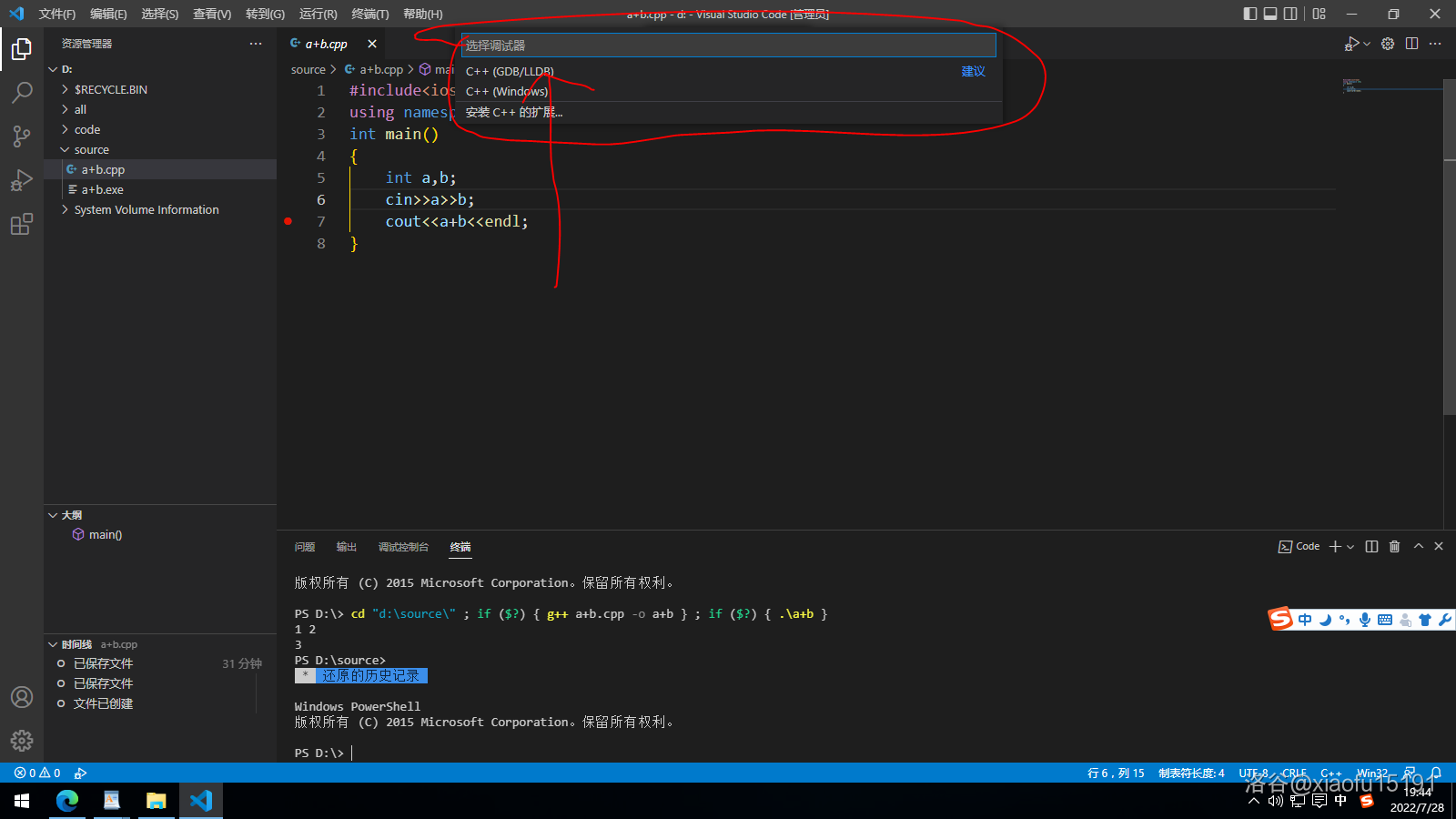Click debug launch icon in status bar

[x=80, y=773]
